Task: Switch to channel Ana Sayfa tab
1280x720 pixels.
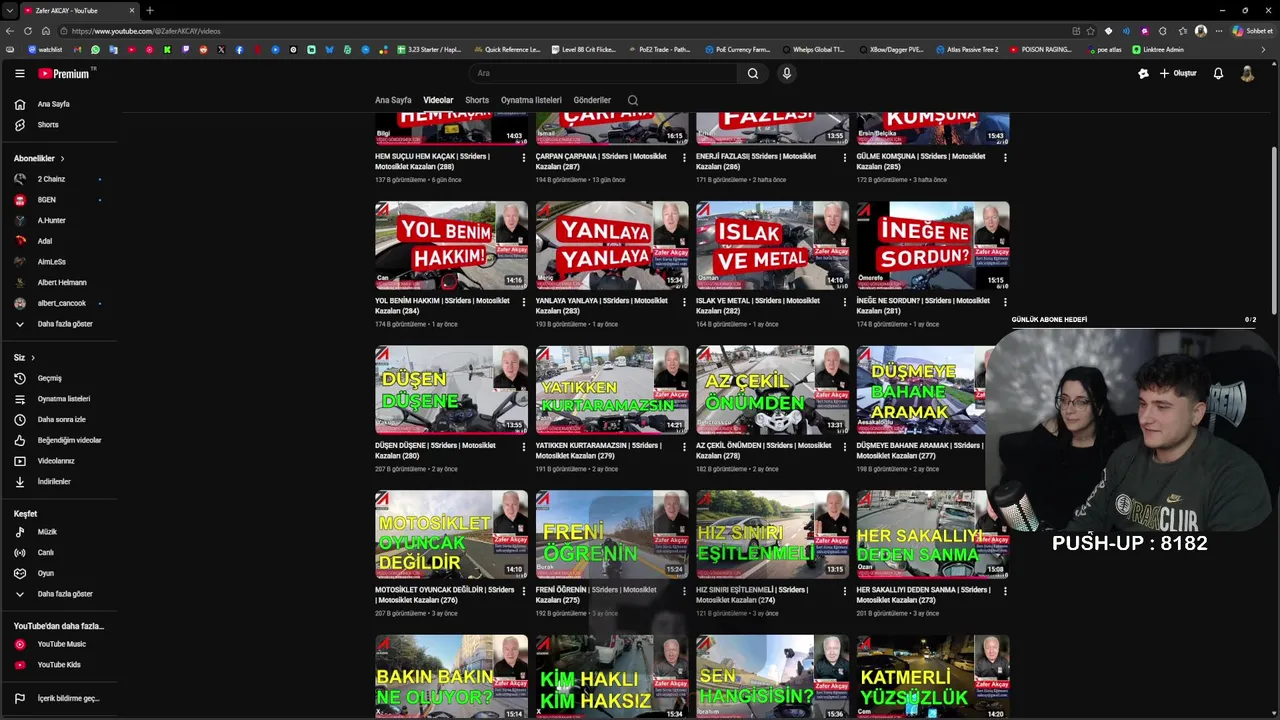Action: pyautogui.click(x=393, y=100)
